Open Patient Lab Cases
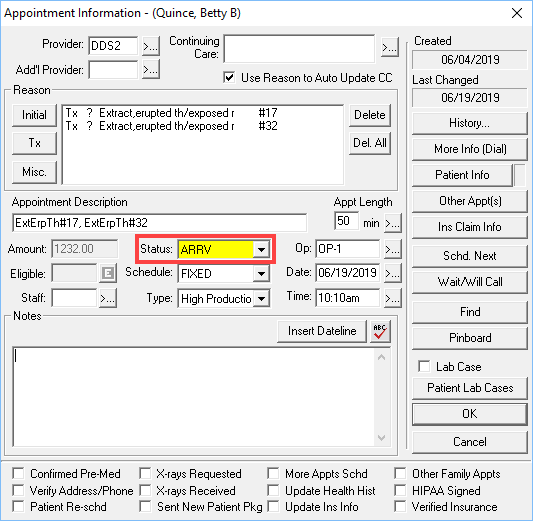 pyautogui.click(x=469, y=388)
